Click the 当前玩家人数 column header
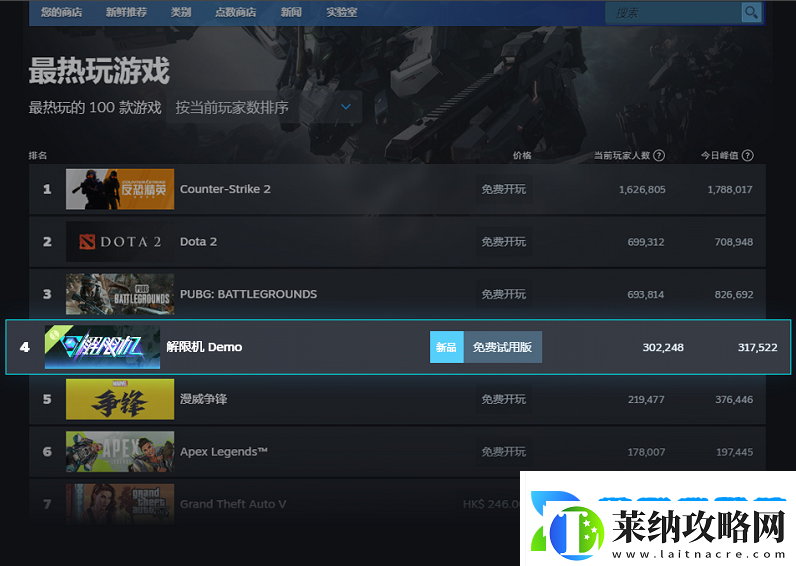 point(622,155)
